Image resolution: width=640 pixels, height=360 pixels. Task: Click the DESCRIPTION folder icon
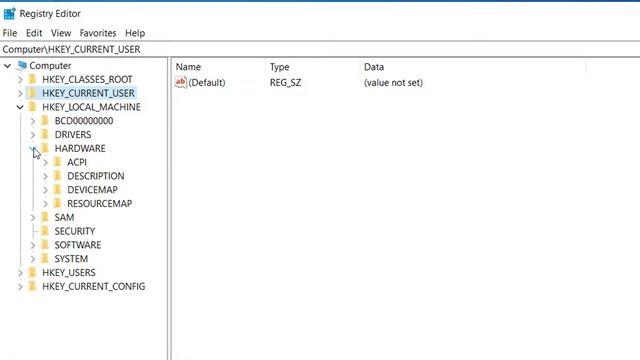(x=58, y=176)
